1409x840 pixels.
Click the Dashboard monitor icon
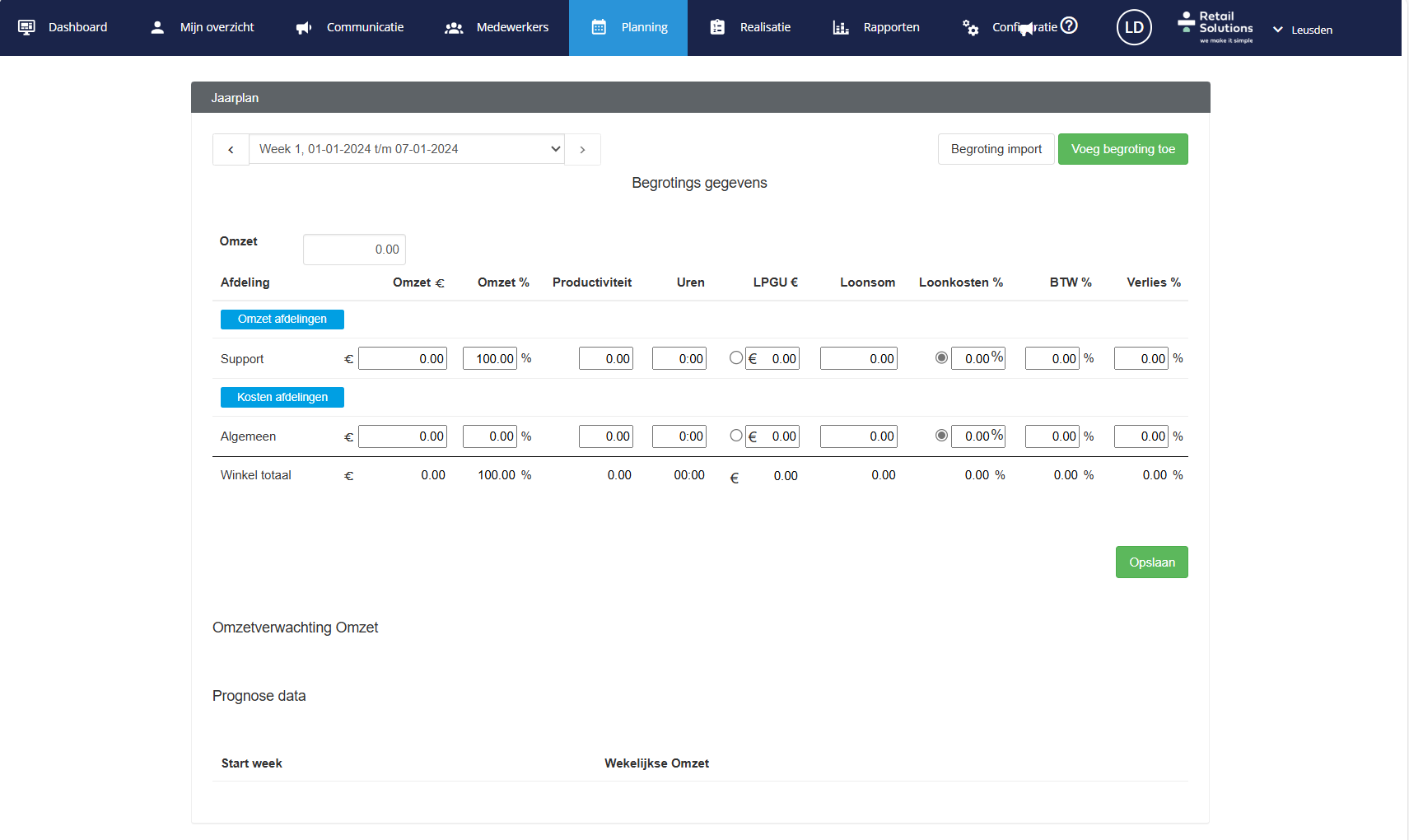26,27
